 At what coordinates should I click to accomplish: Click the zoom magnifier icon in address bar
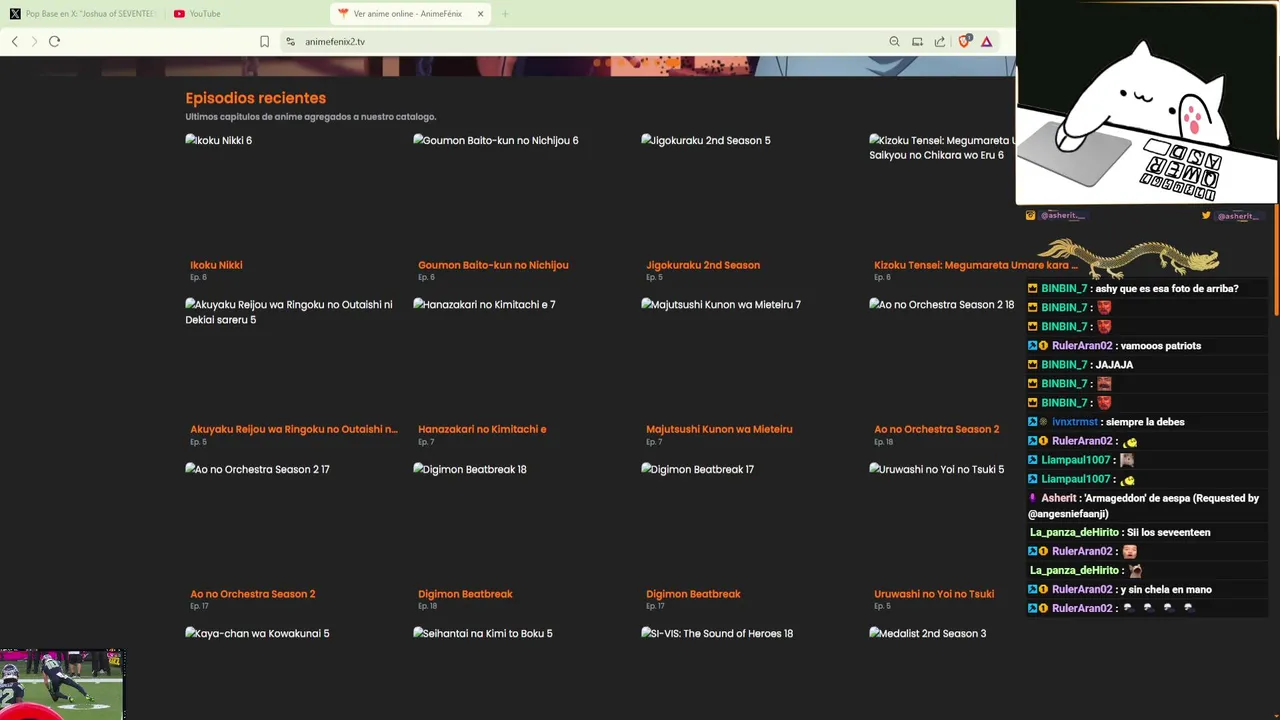coord(894,41)
